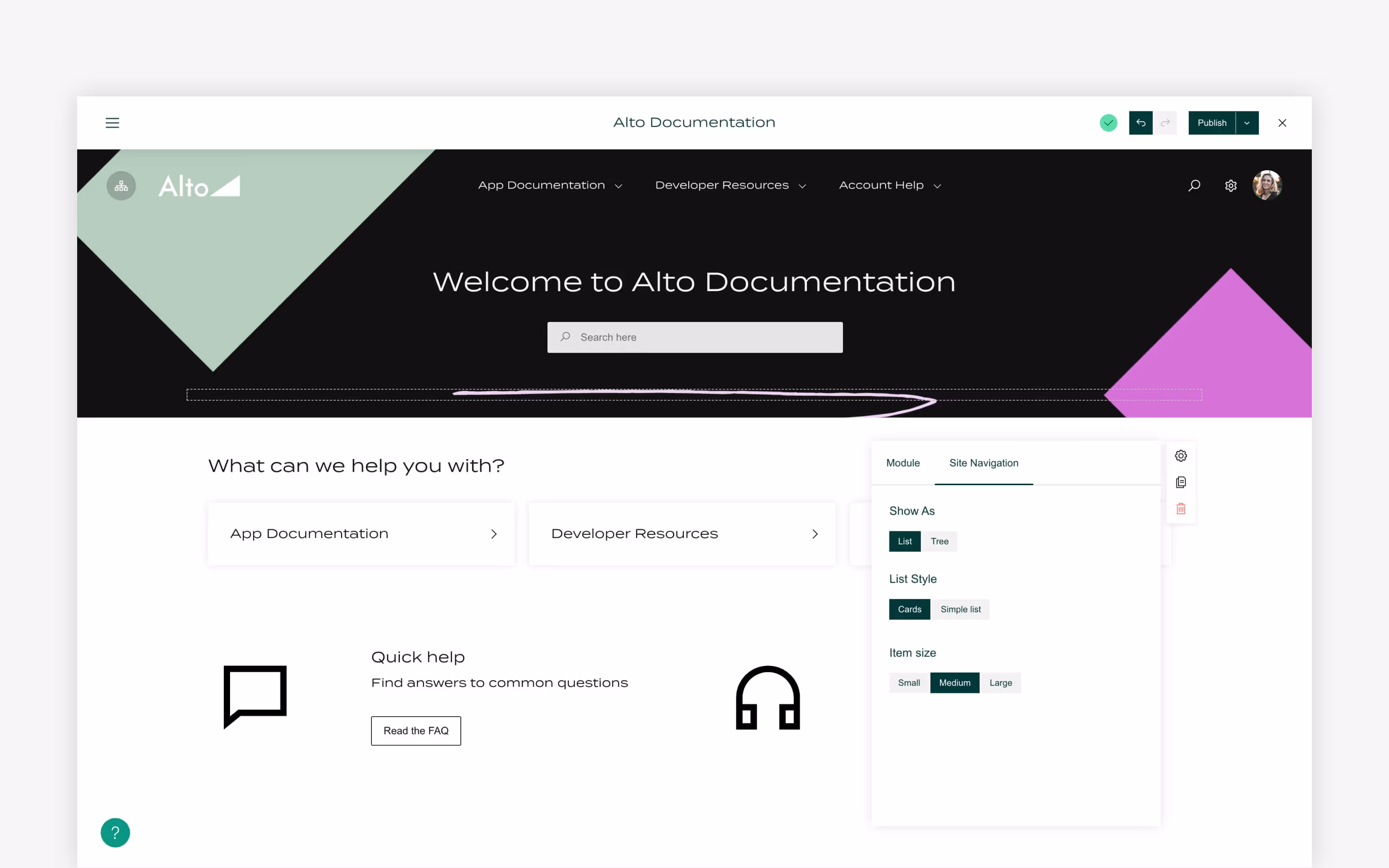Click the green saved status checkmark

tap(1108, 123)
